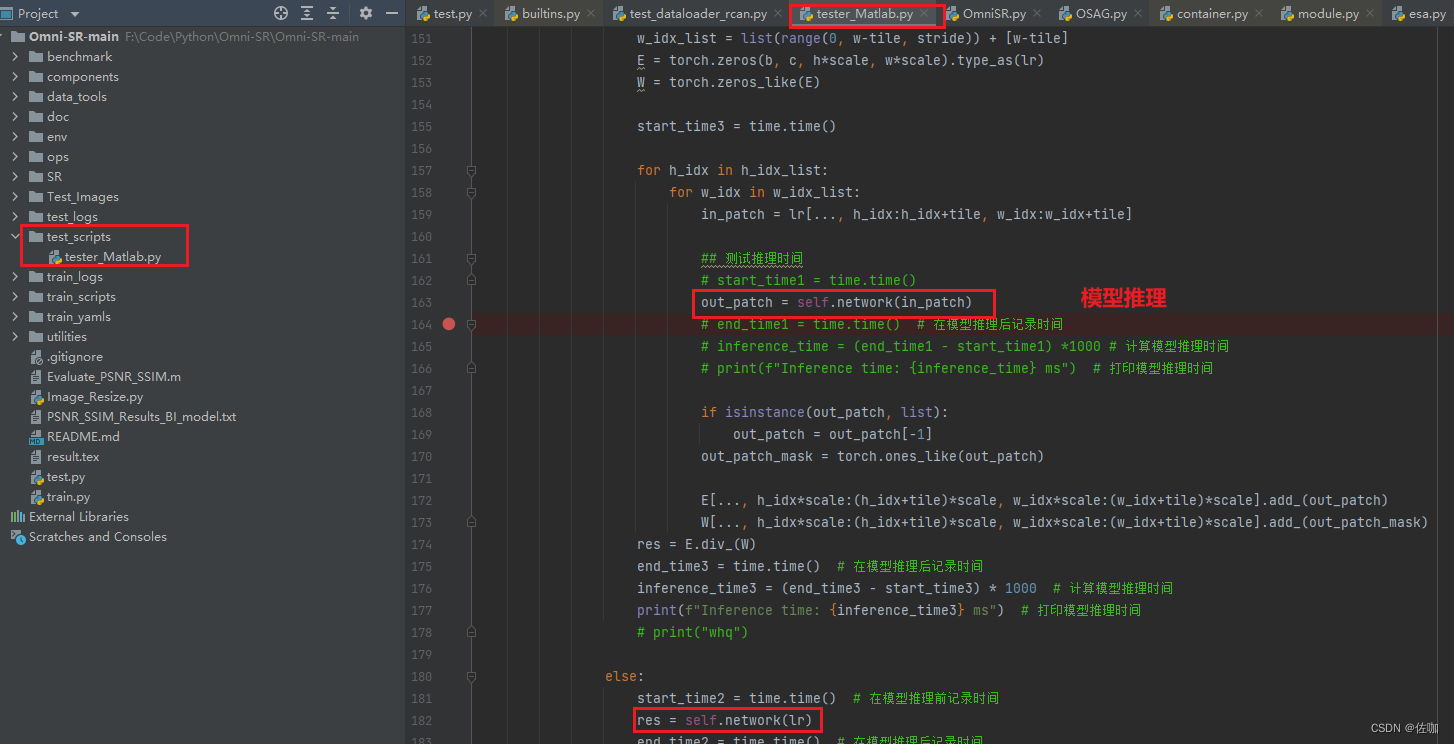Close the test.py tab
The height and width of the screenshot is (744, 1454).
click(484, 14)
